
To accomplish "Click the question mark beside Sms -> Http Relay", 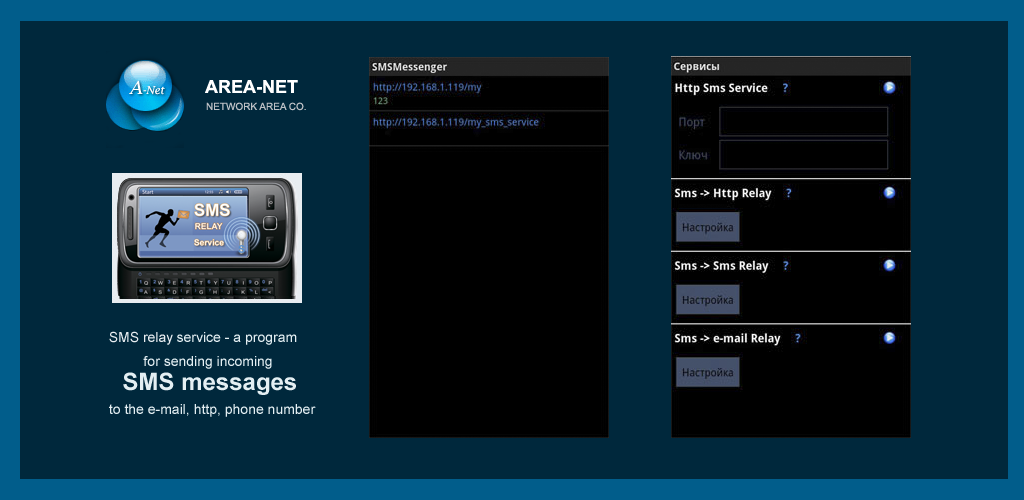I will pyautogui.click(x=788, y=193).
